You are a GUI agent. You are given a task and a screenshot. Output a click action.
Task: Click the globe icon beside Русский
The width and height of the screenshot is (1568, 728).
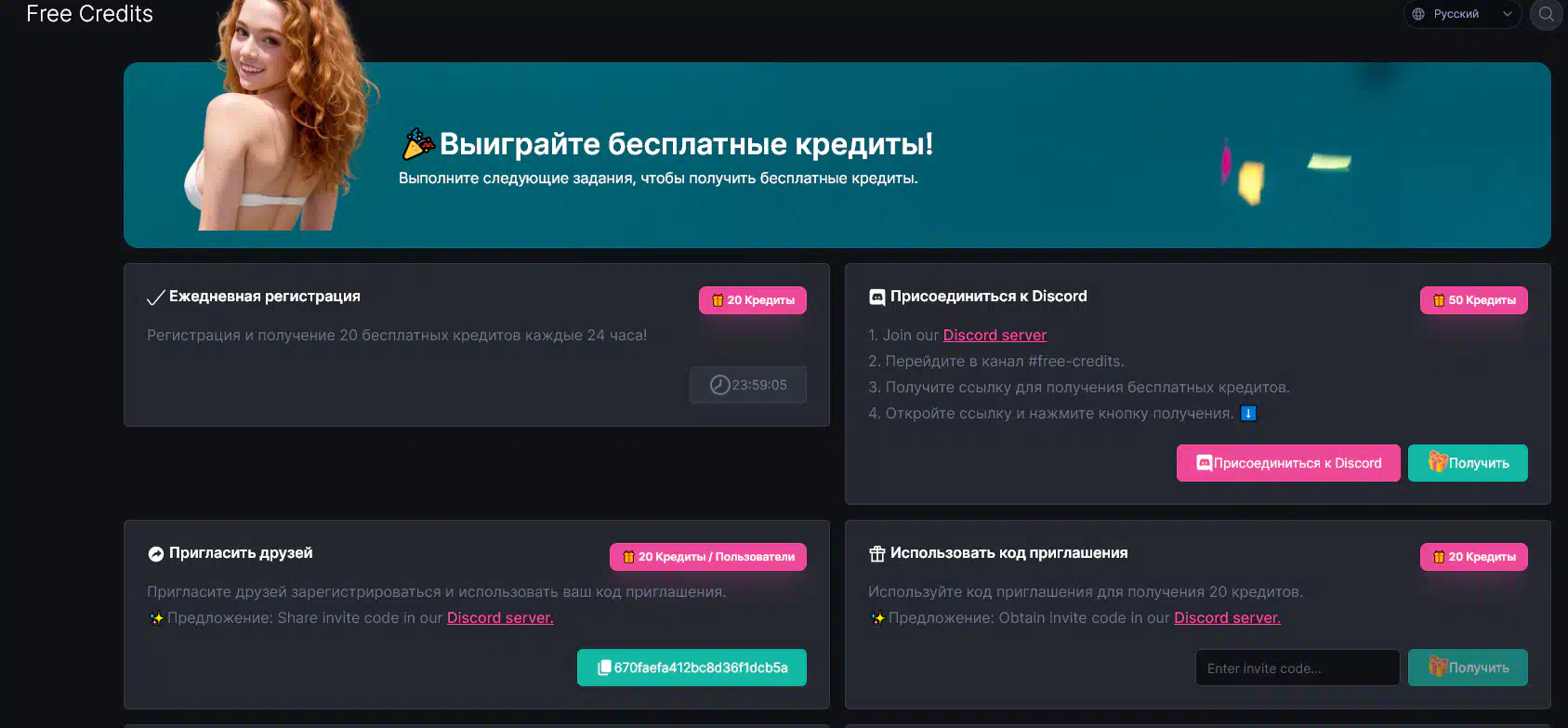(x=1418, y=14)
